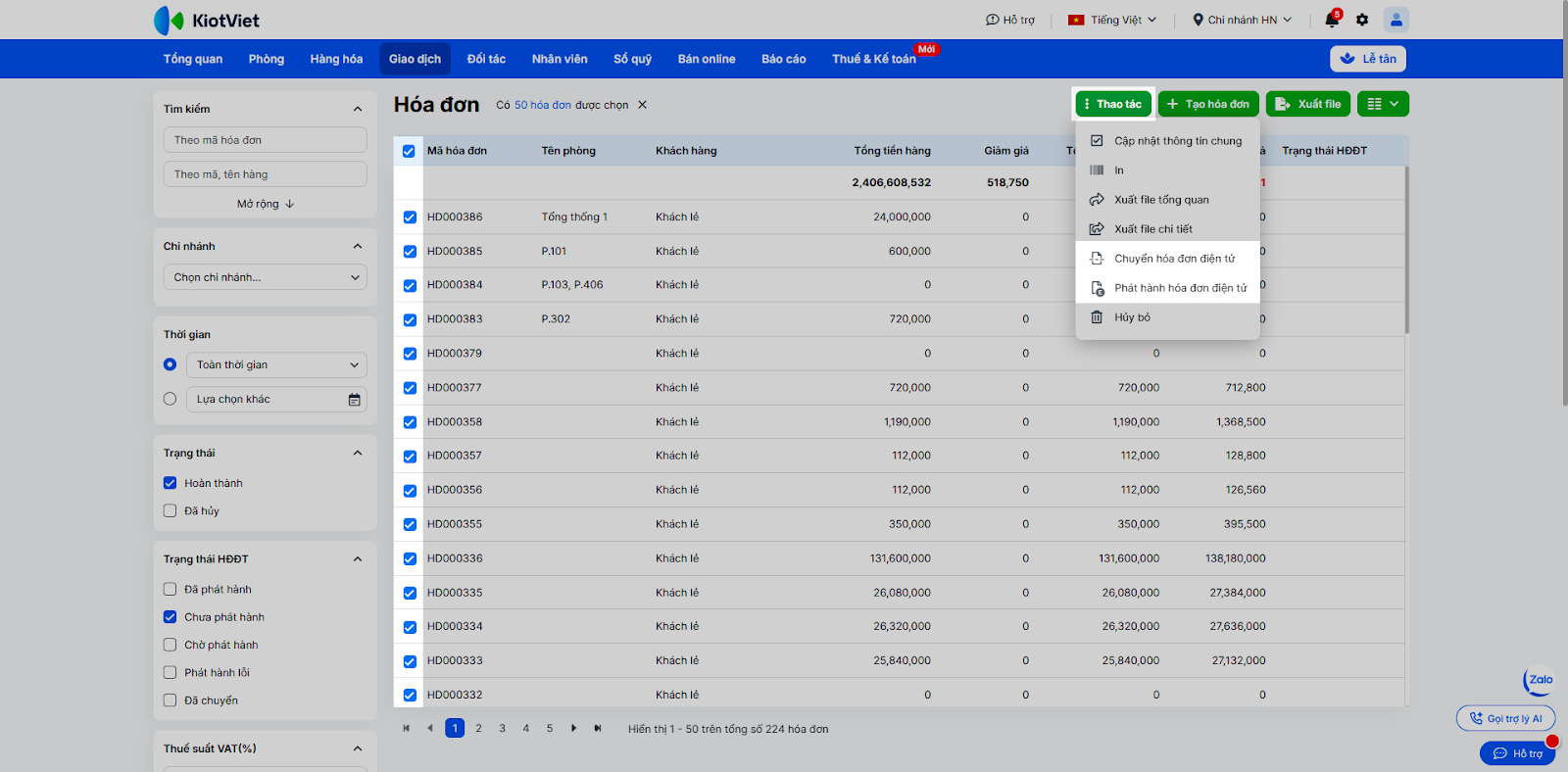Open the Báo cáo menu tab
The height and width of the screenshot is (772, 1568).
click(x=783, y=59)
